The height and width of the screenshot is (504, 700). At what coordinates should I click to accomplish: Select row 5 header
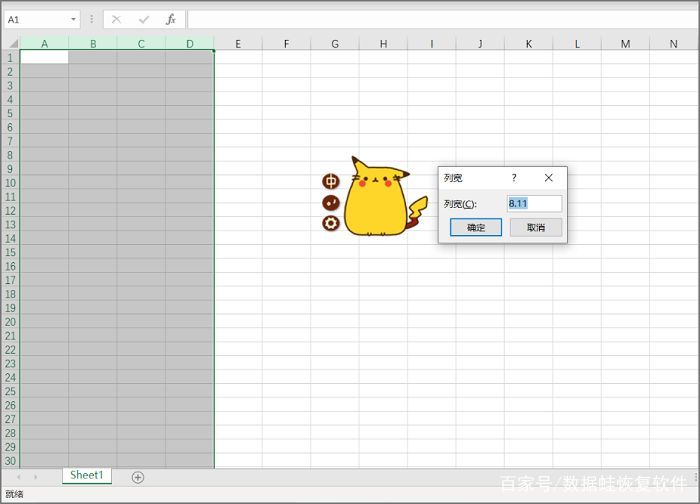[10, 113]
